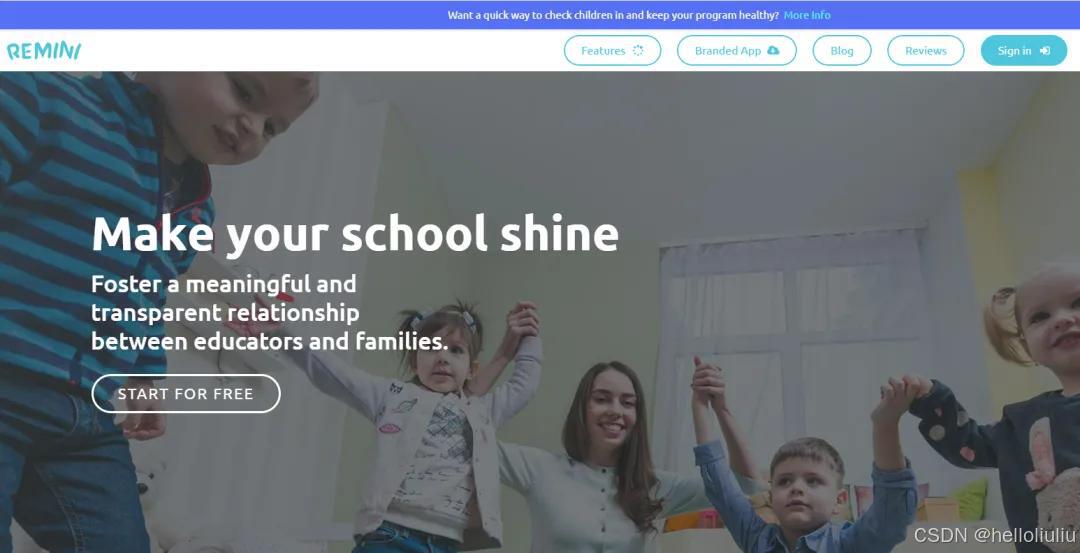Click the empty white navigation bar area

[317, 50]
